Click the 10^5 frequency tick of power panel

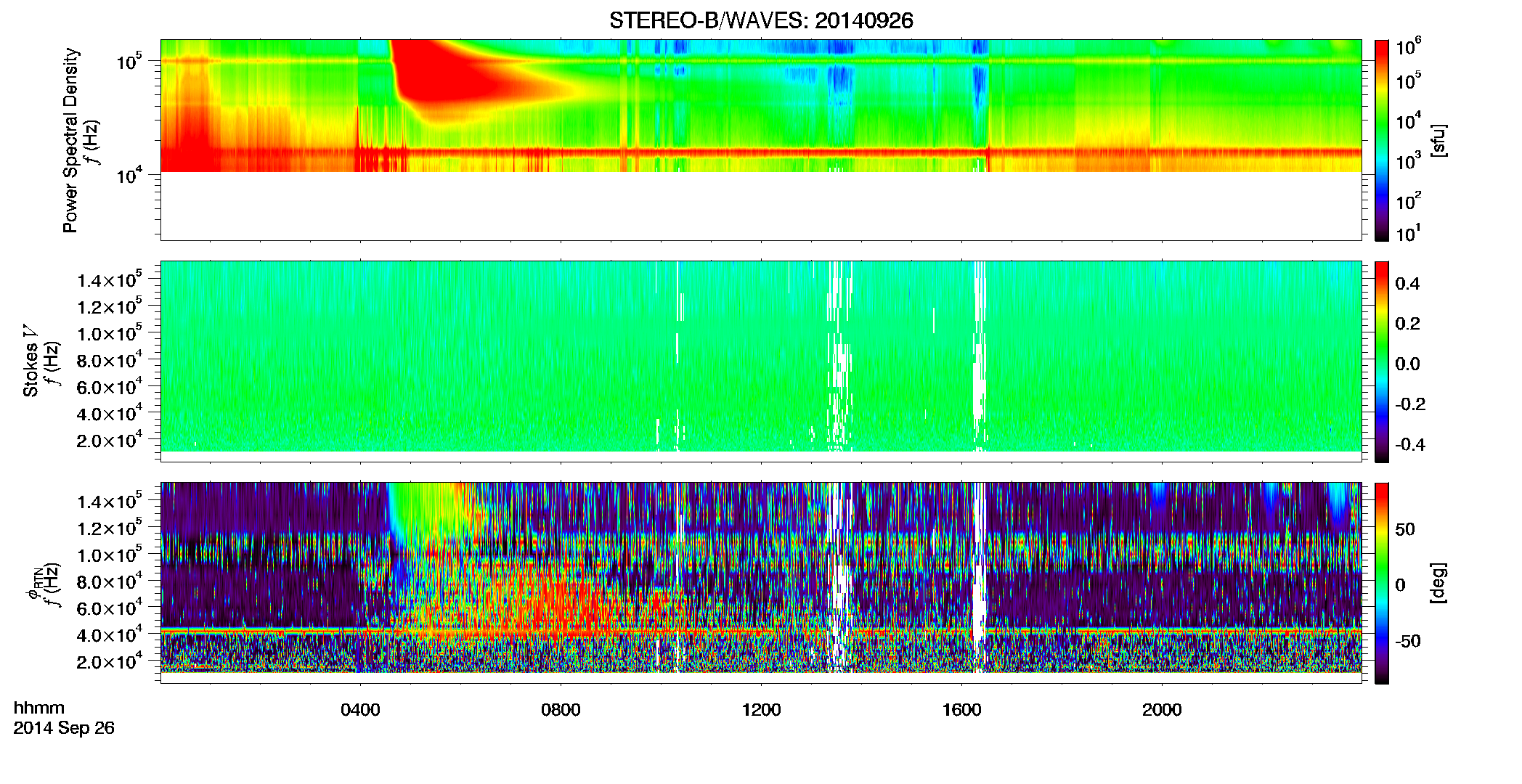click(129, 62)
